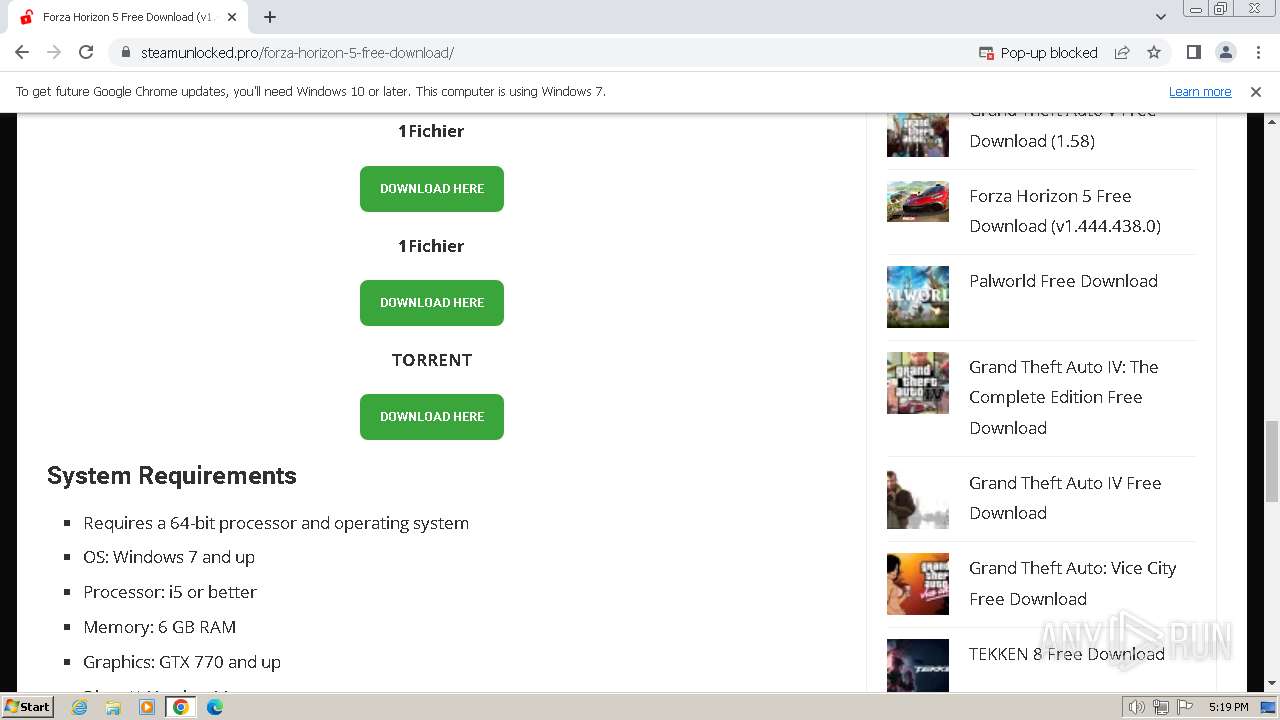Click 'OS: Windows 7 and up' text
The image size is (1280, 720).
169,557
